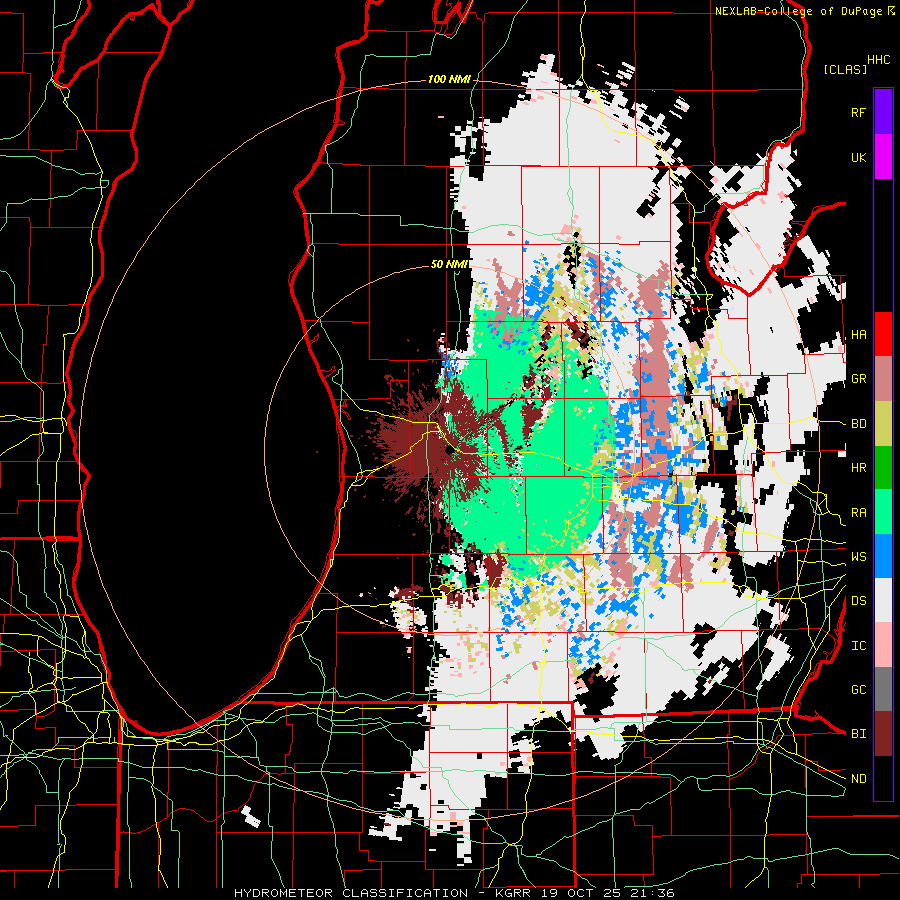Select the BD big drops legend swatch

click(883, 424)
